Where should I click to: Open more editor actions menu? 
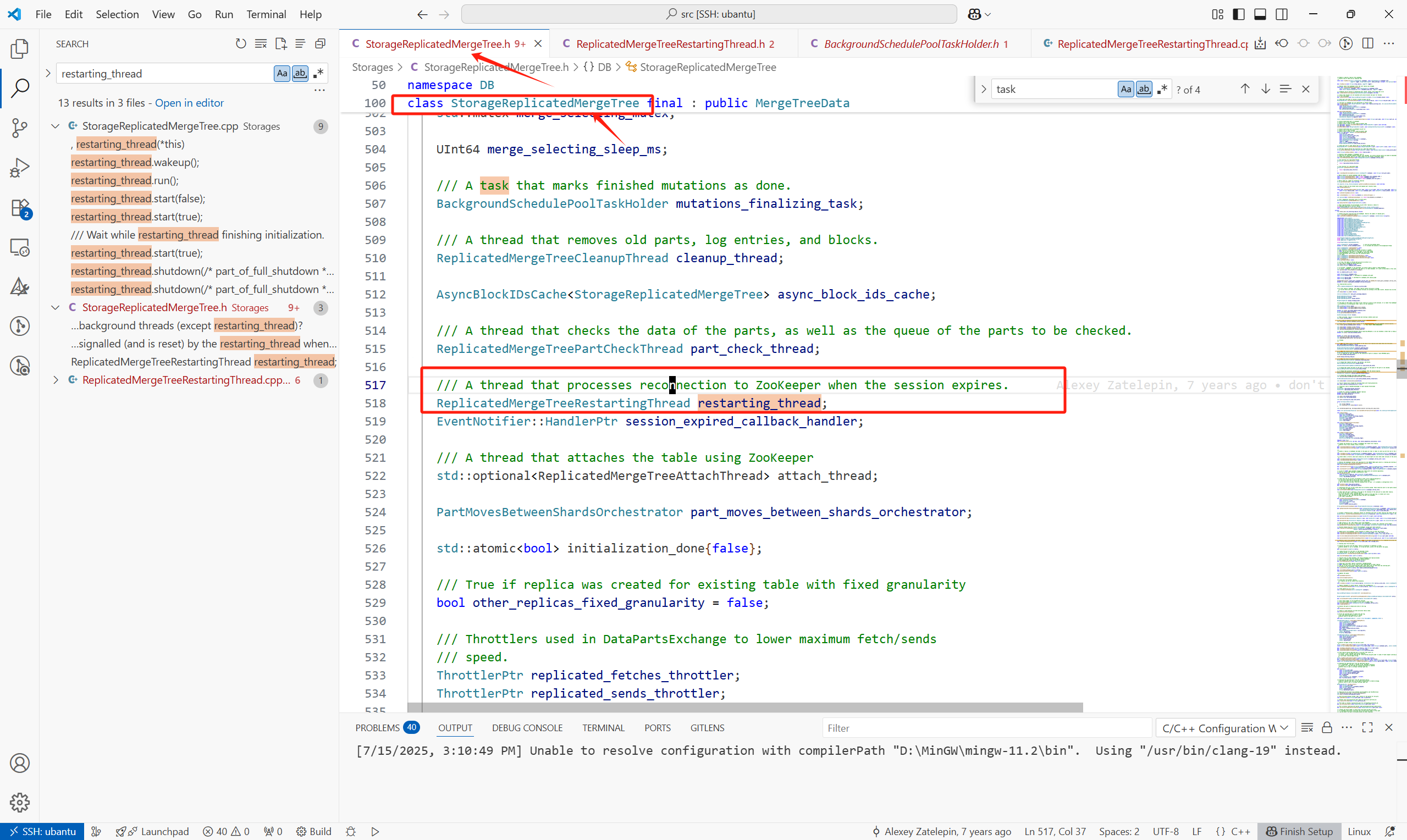(1389, 43)
